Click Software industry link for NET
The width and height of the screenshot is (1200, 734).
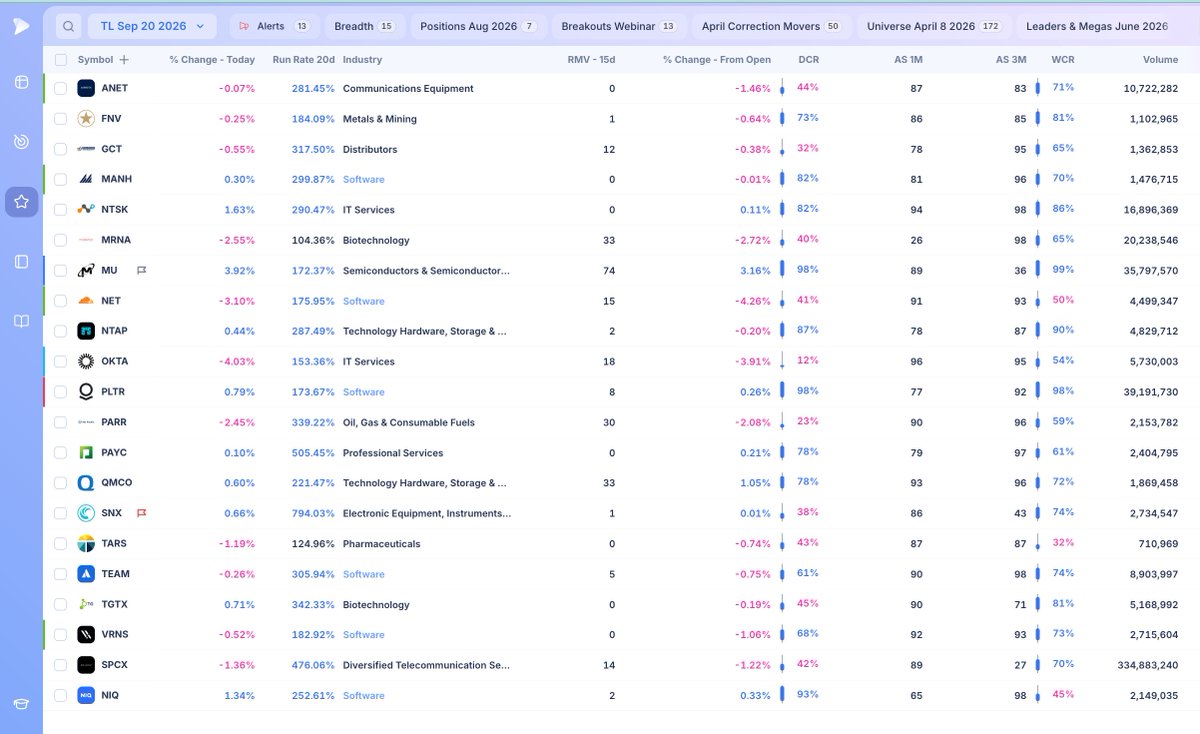click(364, 301)
